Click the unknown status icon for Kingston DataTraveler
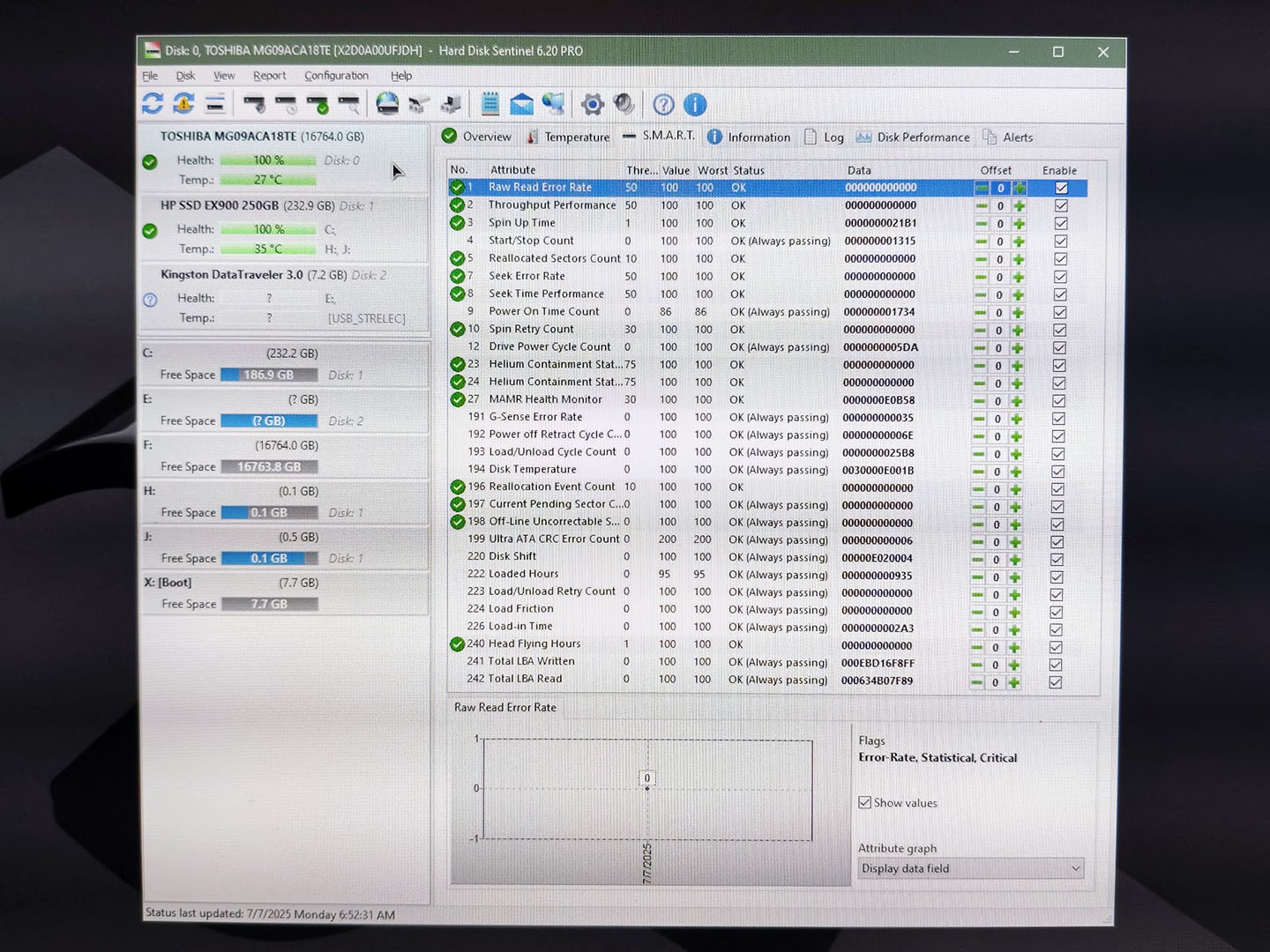The height and width of the screenshot is (952, 1270). click(150, 300)
